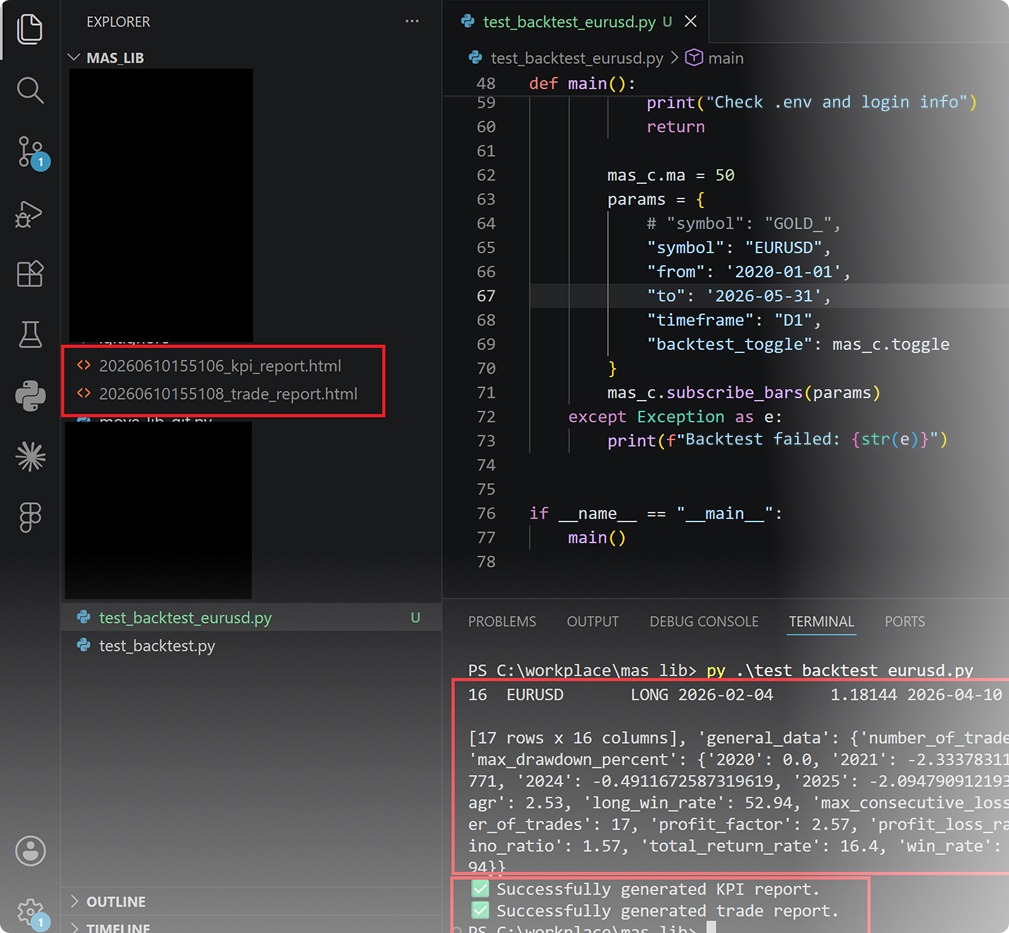Viewport: 1009px width, 933px height.
Task: Switch to the OUTPUT panel tab
Action: [x=593, y=621]
